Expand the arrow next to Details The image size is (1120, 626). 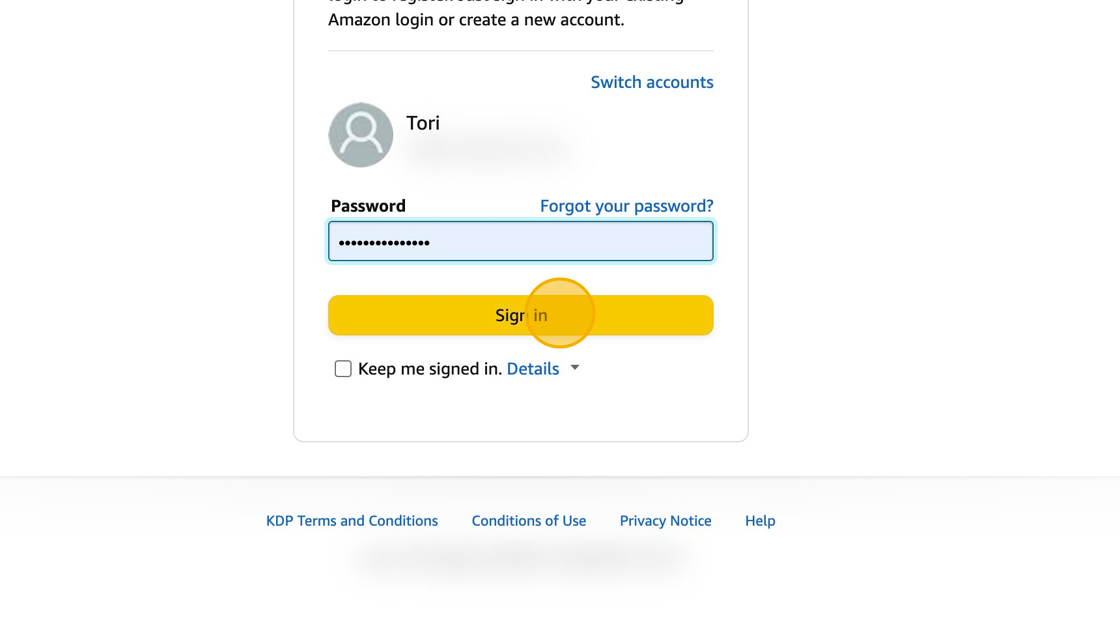tap(575, 368)
